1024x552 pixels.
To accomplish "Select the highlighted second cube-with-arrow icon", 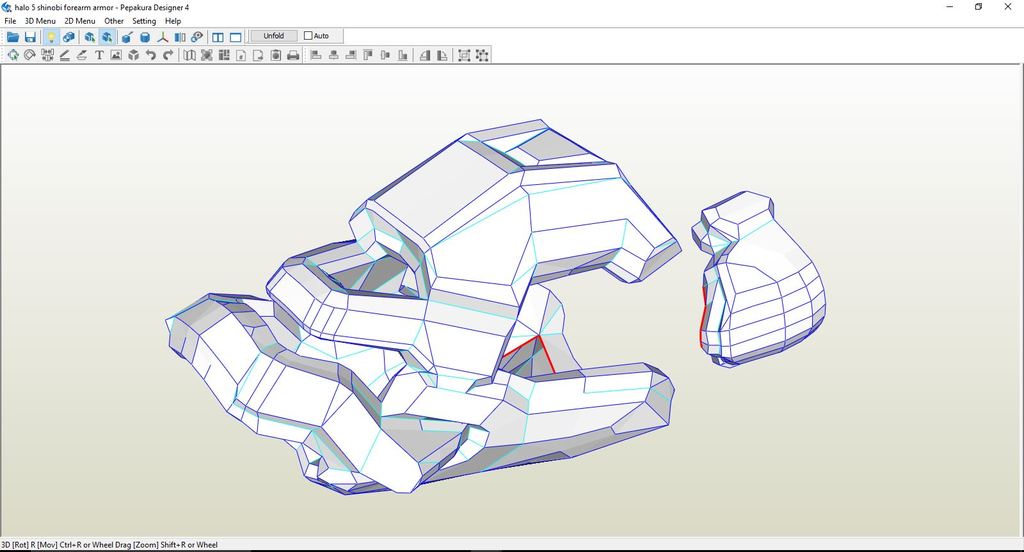I will click(107, 37).
